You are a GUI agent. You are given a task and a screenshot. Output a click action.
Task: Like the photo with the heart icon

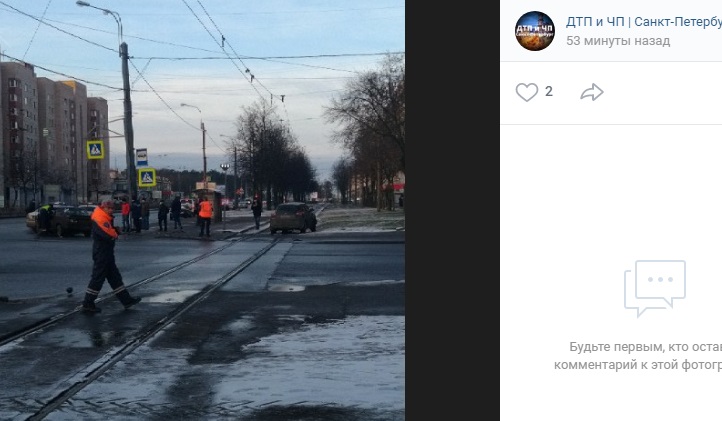point(527,92)
